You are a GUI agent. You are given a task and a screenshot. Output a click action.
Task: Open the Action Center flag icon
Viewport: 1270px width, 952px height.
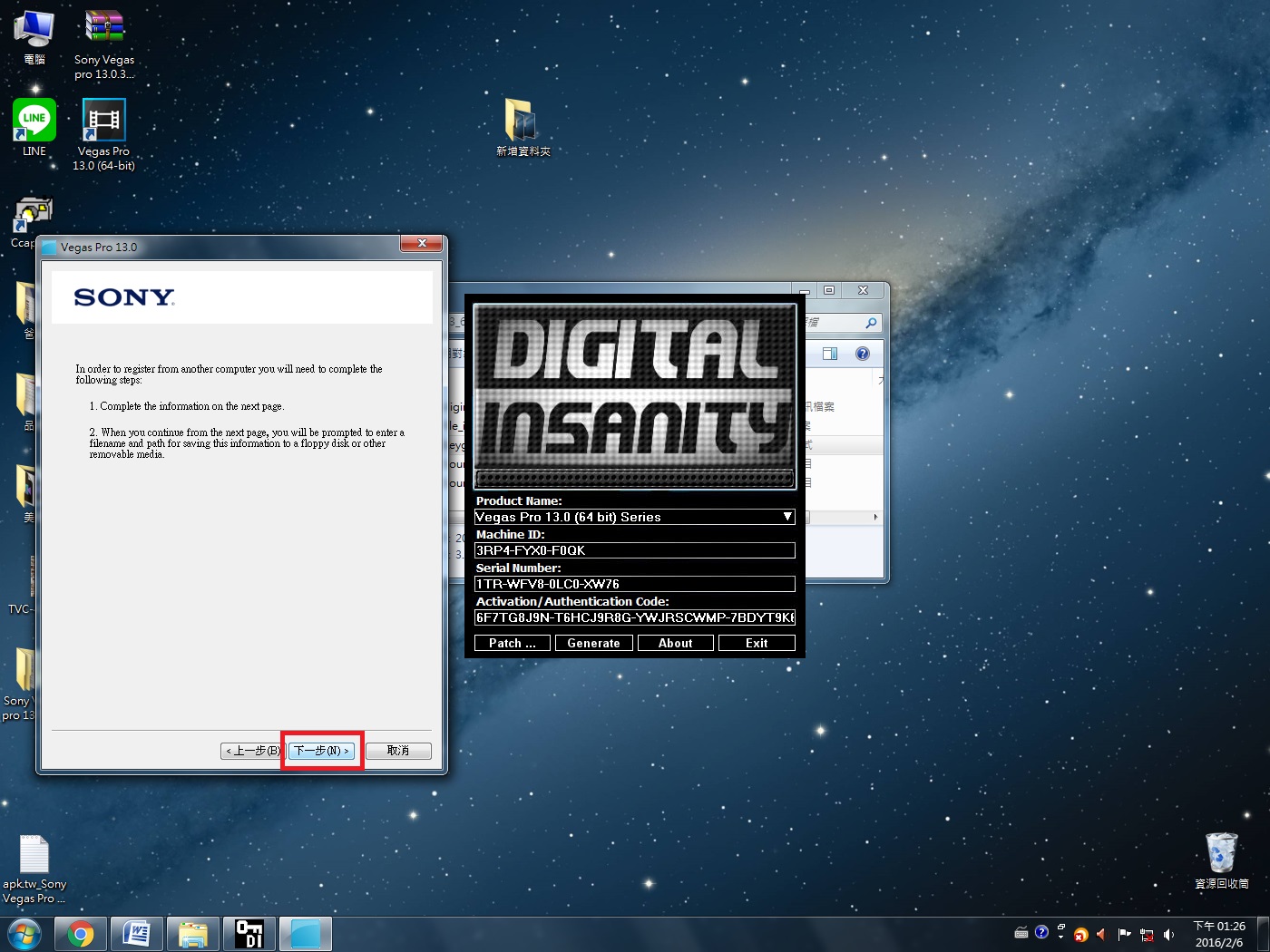pos(1125,934)
